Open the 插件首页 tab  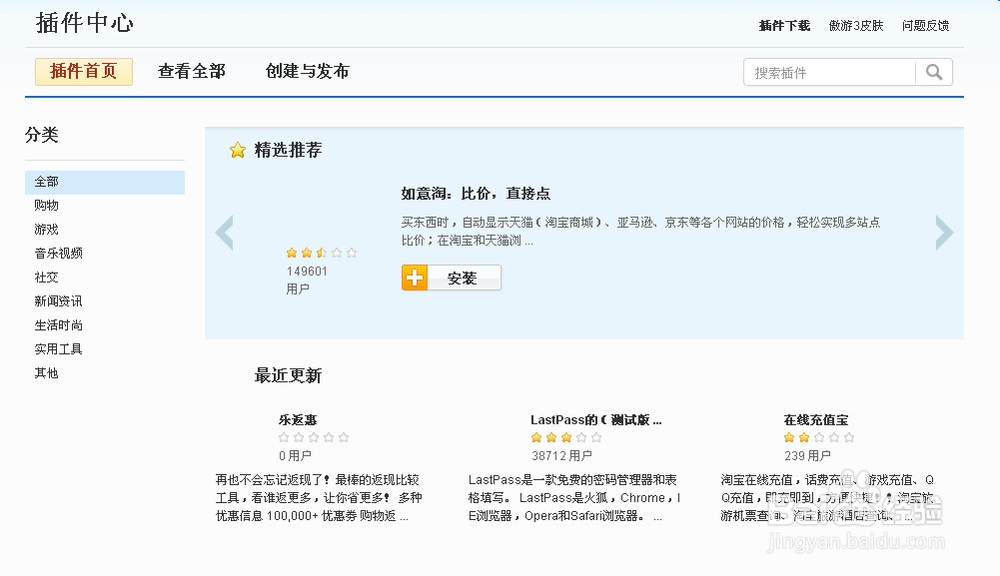84,71
